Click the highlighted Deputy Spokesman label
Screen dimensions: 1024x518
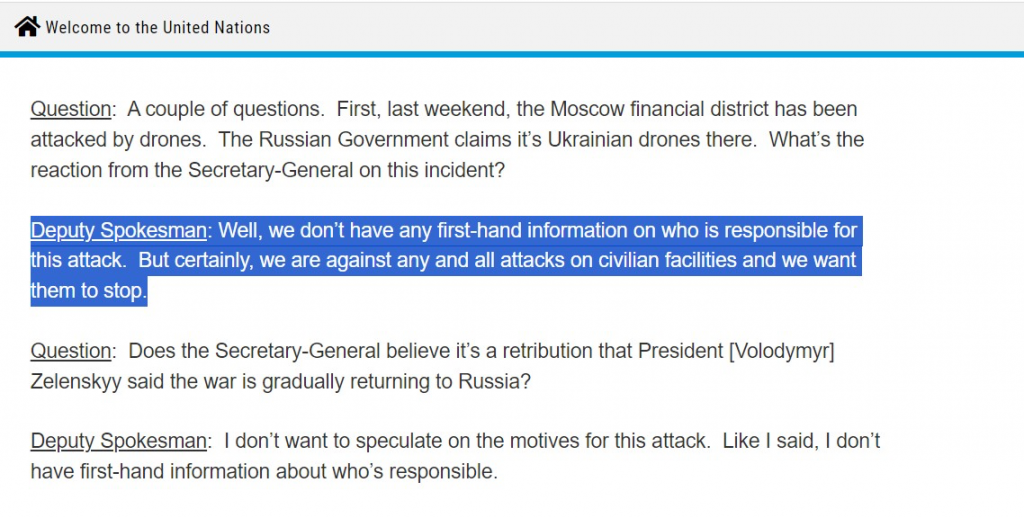[118, 231]
